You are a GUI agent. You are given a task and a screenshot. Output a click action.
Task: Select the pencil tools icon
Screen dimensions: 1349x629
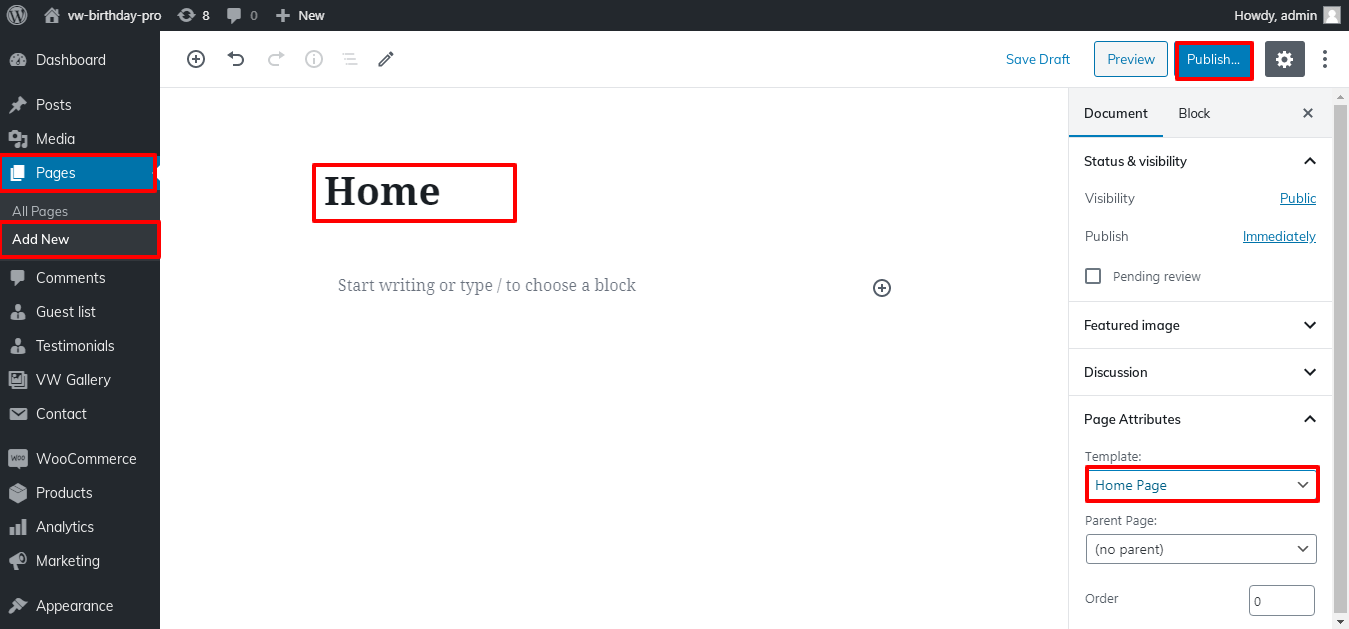pyautogui.click(x=386, y=59)
